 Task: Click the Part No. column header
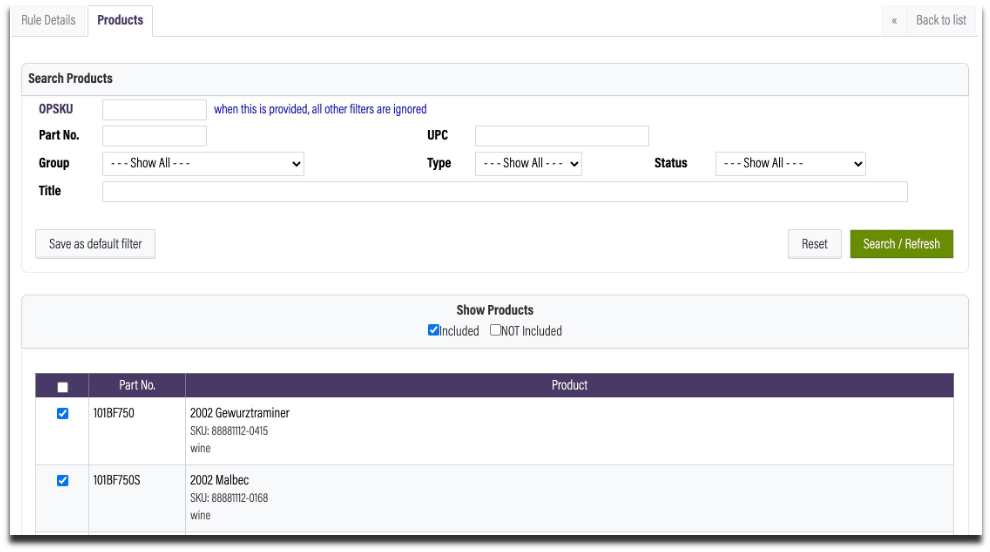(137, 385)
